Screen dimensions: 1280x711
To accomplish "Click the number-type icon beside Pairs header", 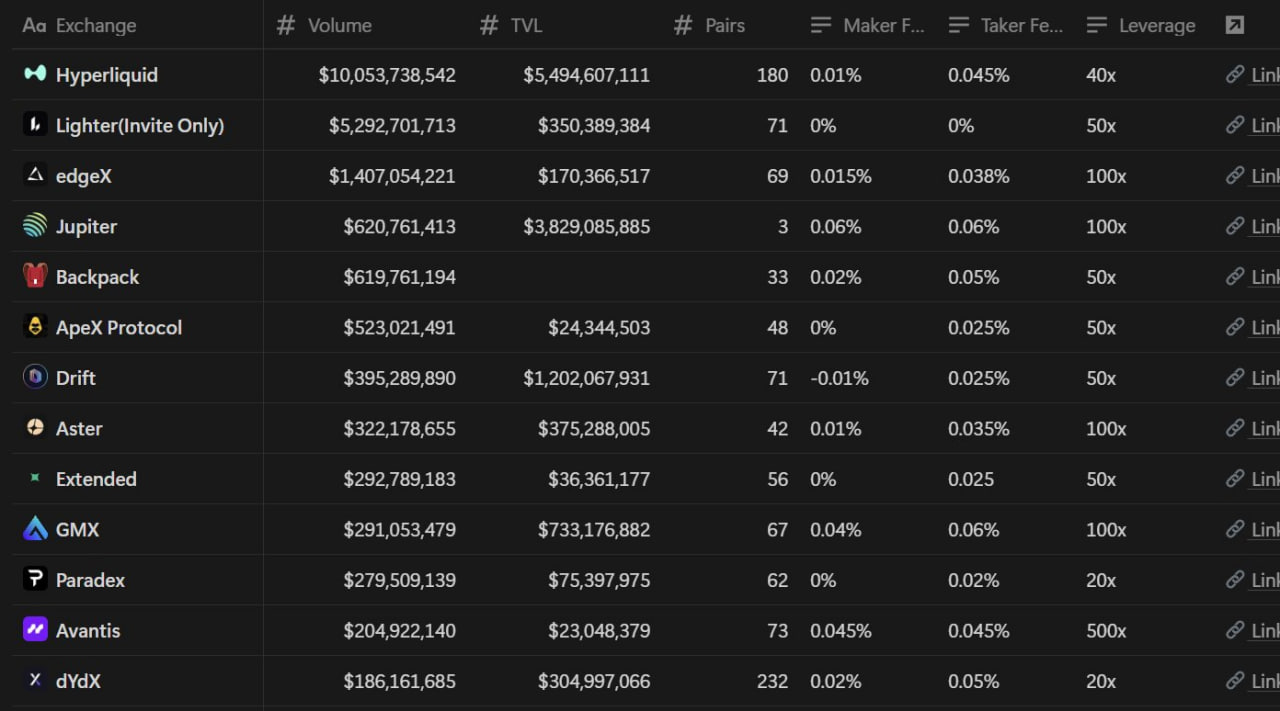I will 683,25.
